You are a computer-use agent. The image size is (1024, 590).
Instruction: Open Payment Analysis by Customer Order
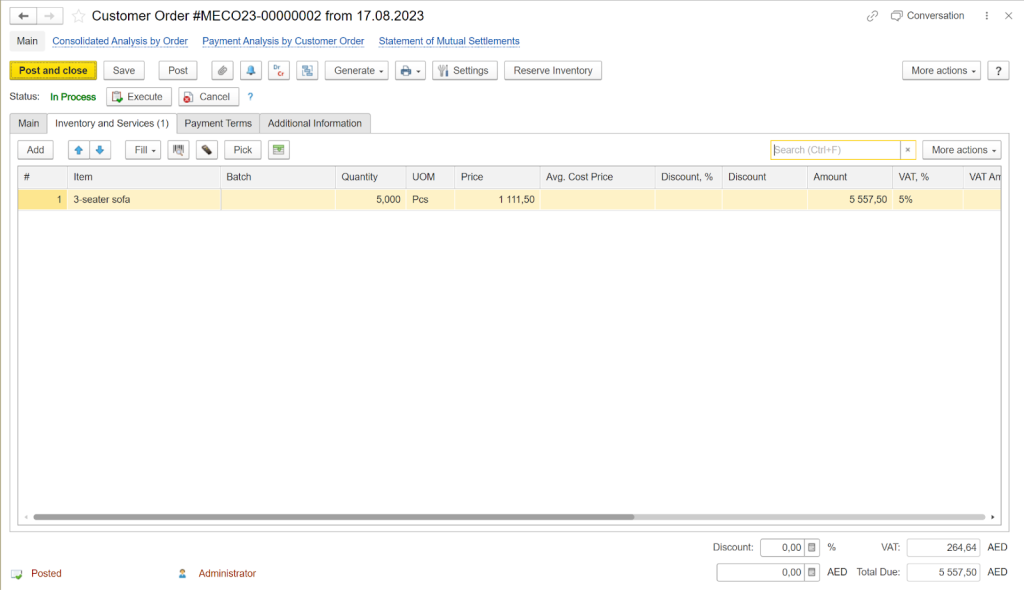point(283,41)
